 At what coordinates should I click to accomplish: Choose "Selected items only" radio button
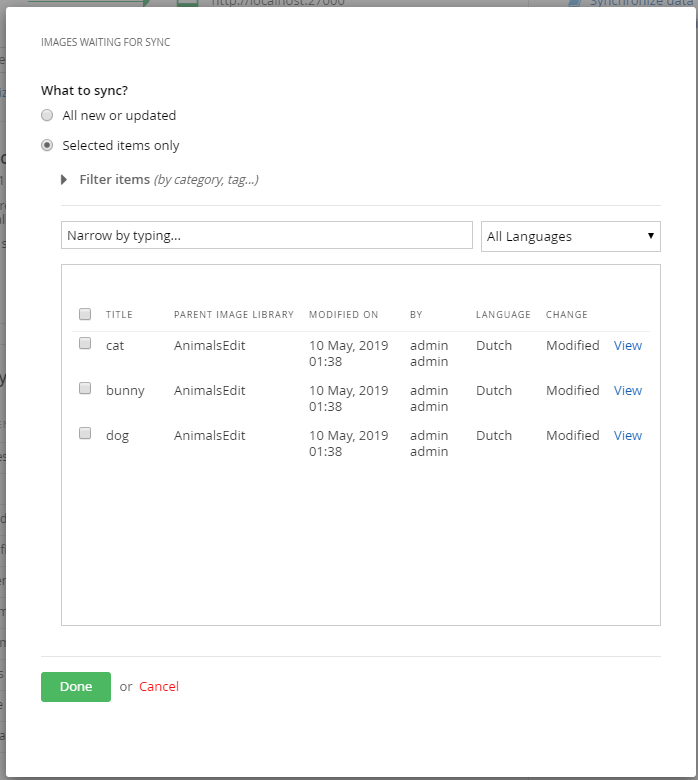pyautogui.click(x=47, y=145)
